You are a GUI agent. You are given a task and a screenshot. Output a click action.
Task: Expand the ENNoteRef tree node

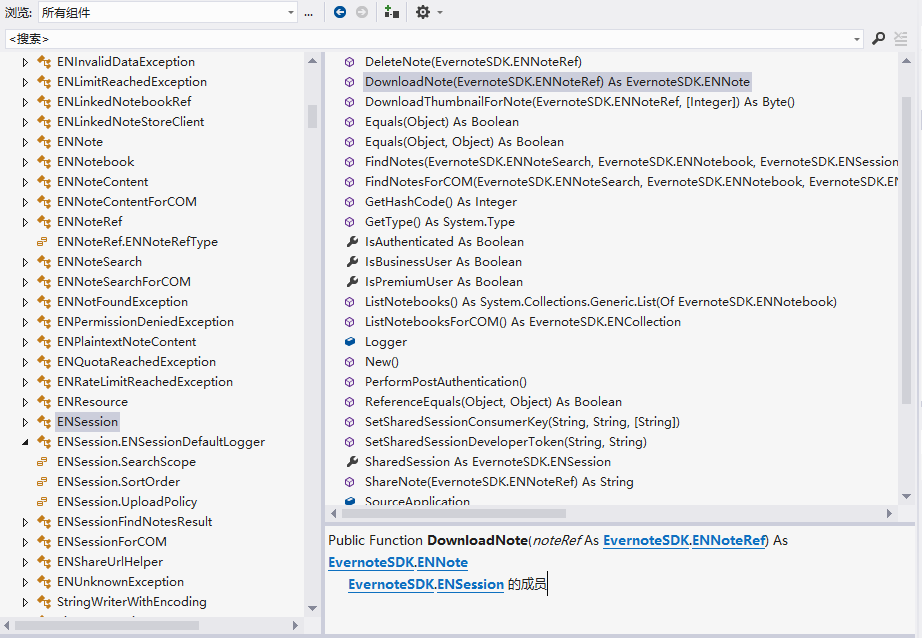(x=25, y=222)
